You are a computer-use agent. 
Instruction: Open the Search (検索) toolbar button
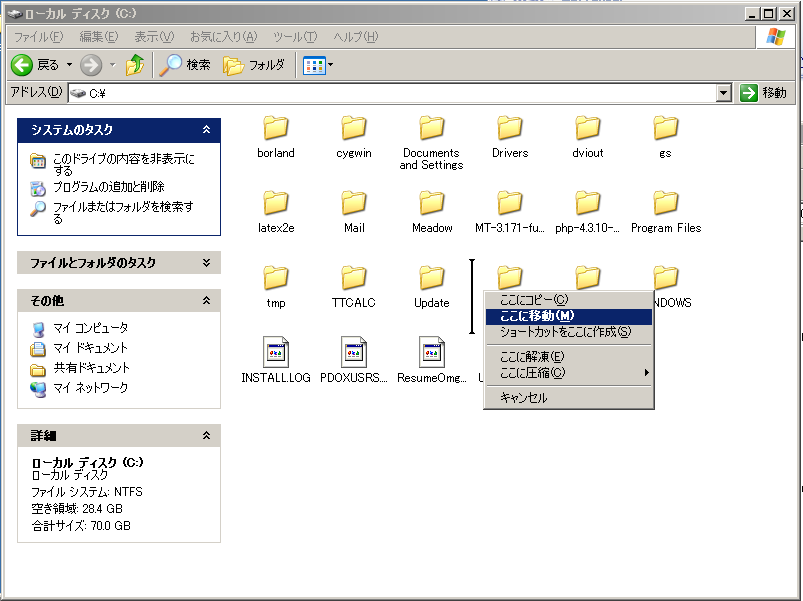pos(185,65)
